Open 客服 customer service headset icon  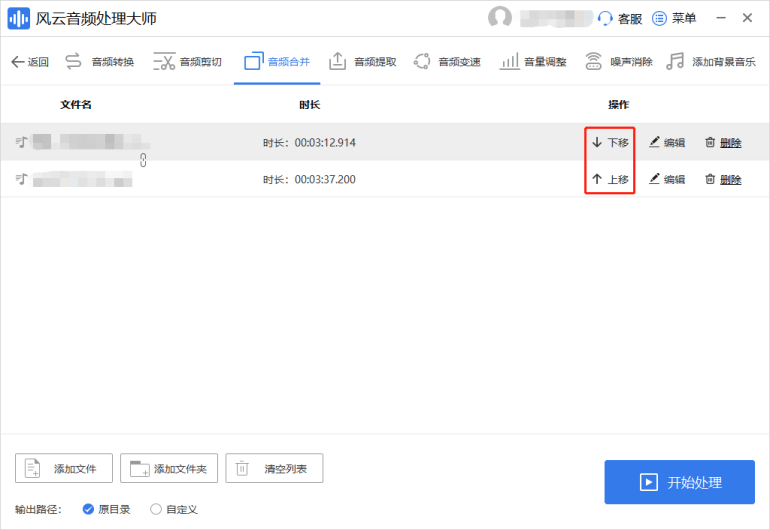[605, 19]
